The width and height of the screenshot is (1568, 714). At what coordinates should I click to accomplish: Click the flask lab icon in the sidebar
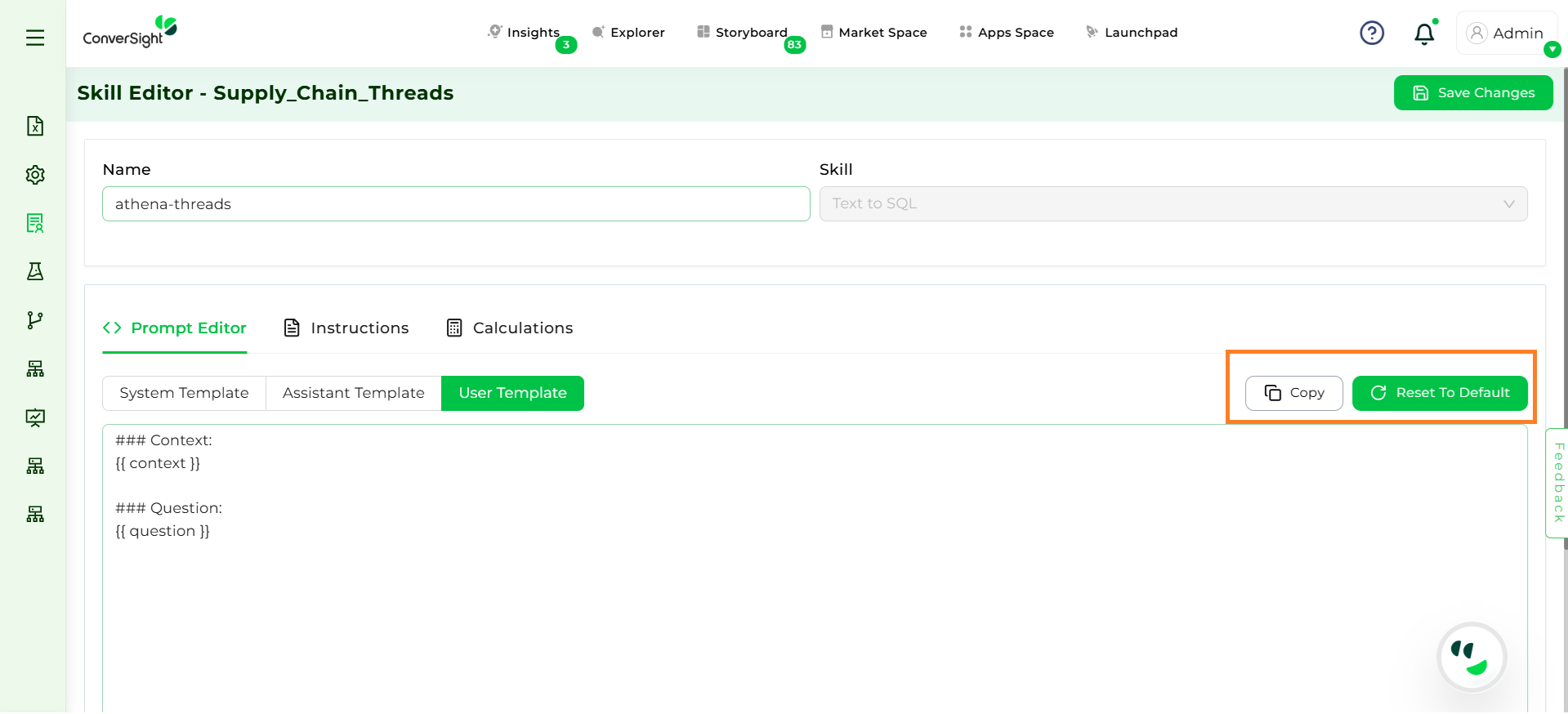tap(35, 271)
